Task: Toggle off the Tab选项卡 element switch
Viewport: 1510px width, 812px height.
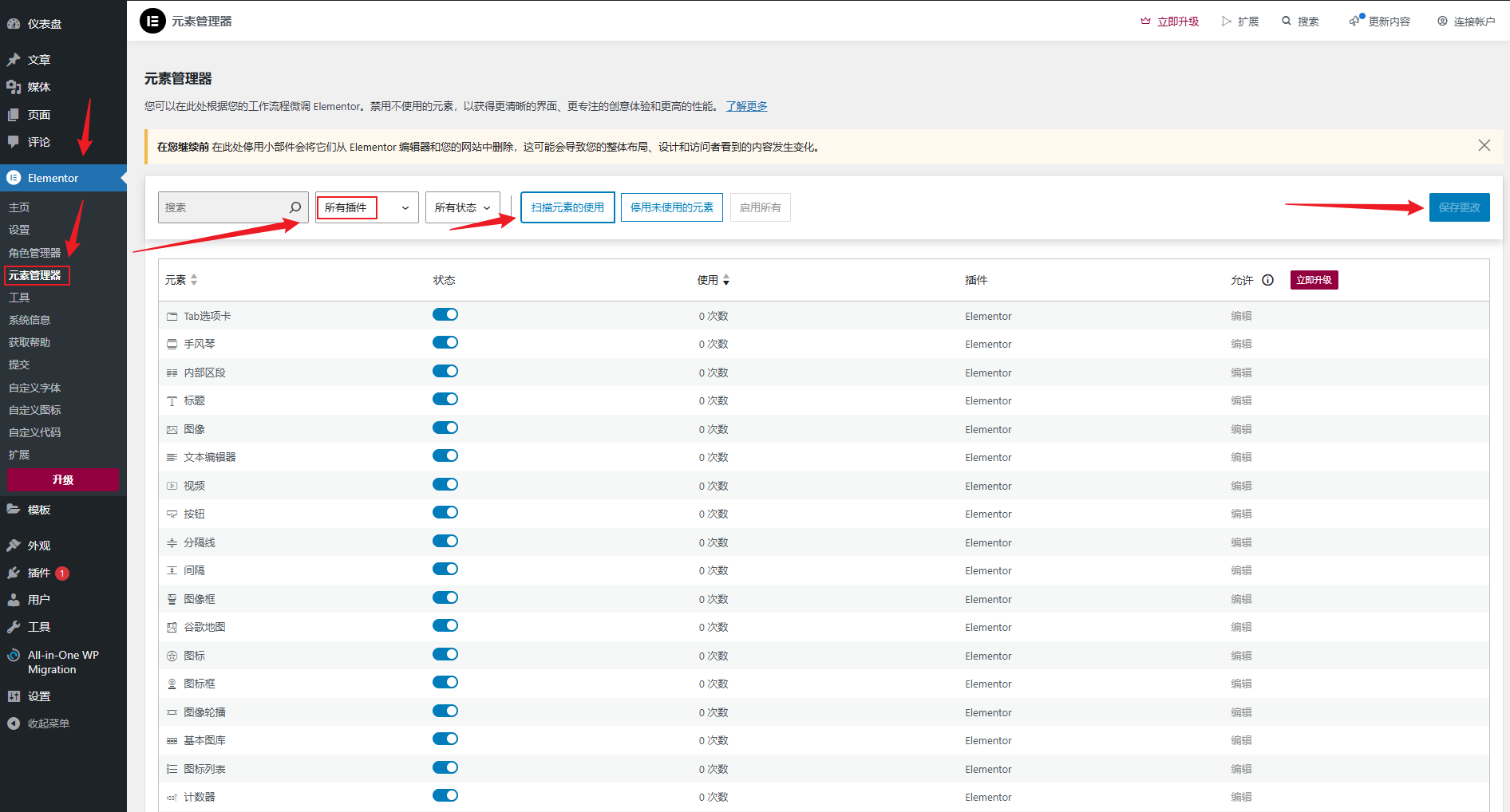Action: [x=445, y=314]
